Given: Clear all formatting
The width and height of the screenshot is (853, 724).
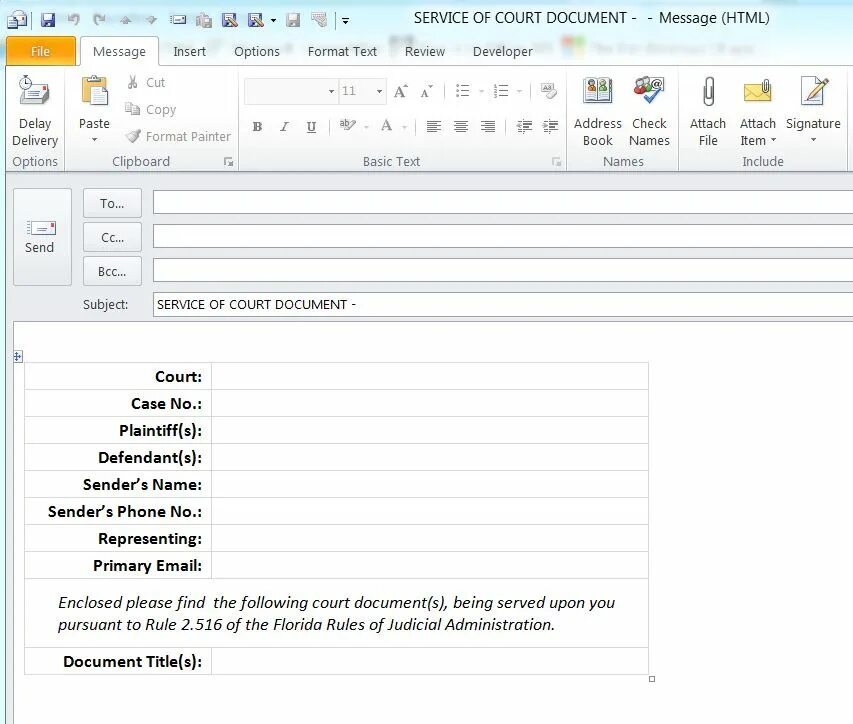Looking at the screenshot, I should (548, 91).
